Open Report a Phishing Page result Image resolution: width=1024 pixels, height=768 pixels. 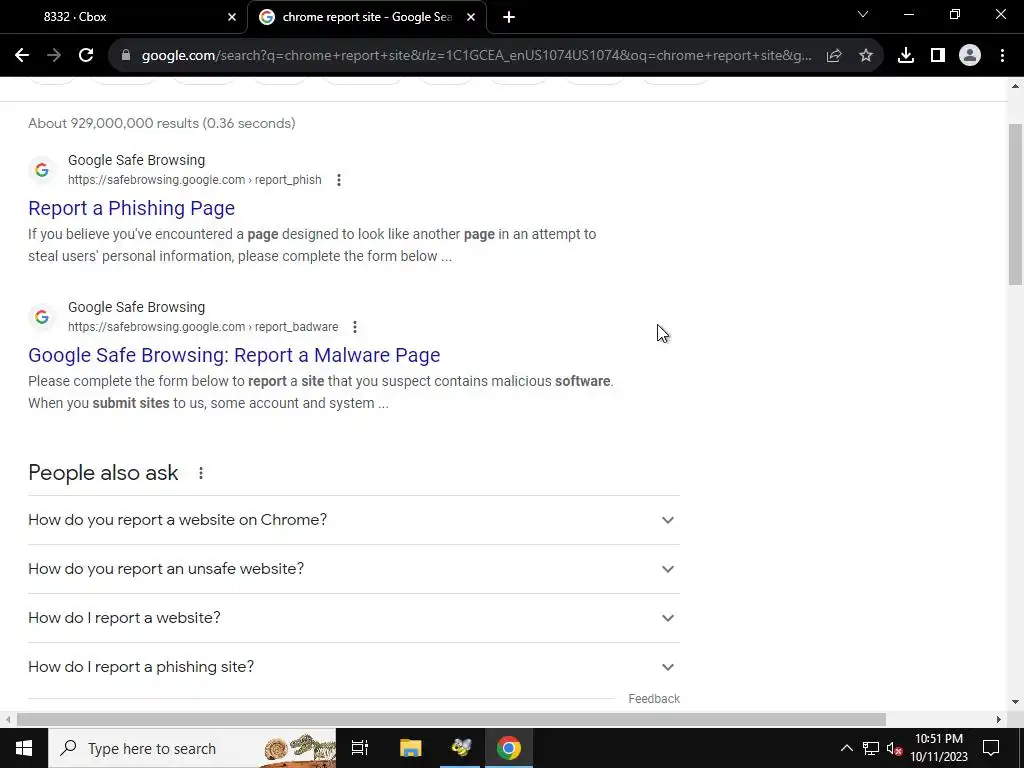pyautogui.click(x=131, y=208)
